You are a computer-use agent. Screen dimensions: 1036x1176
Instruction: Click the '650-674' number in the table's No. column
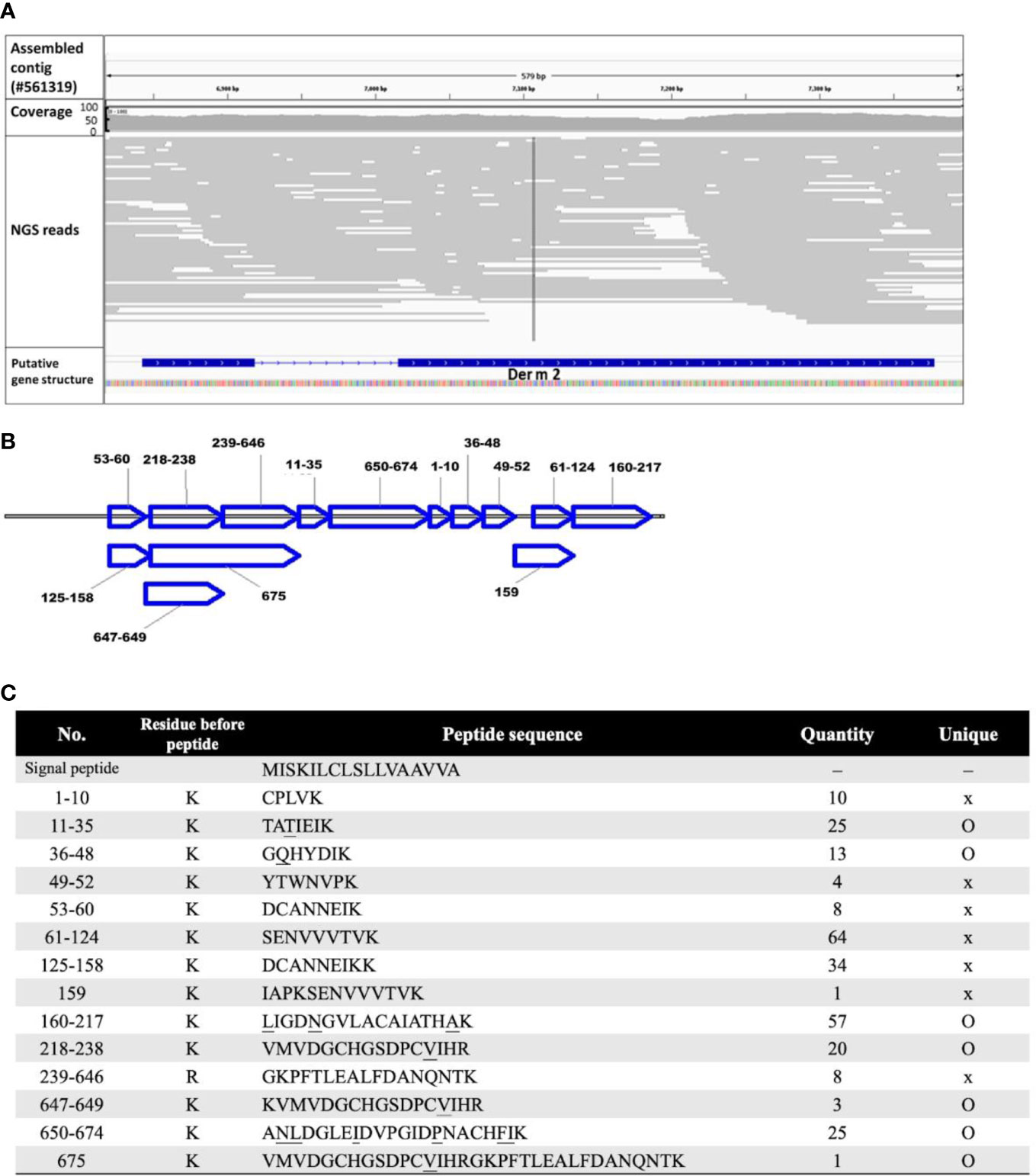tap(72, 1133)
